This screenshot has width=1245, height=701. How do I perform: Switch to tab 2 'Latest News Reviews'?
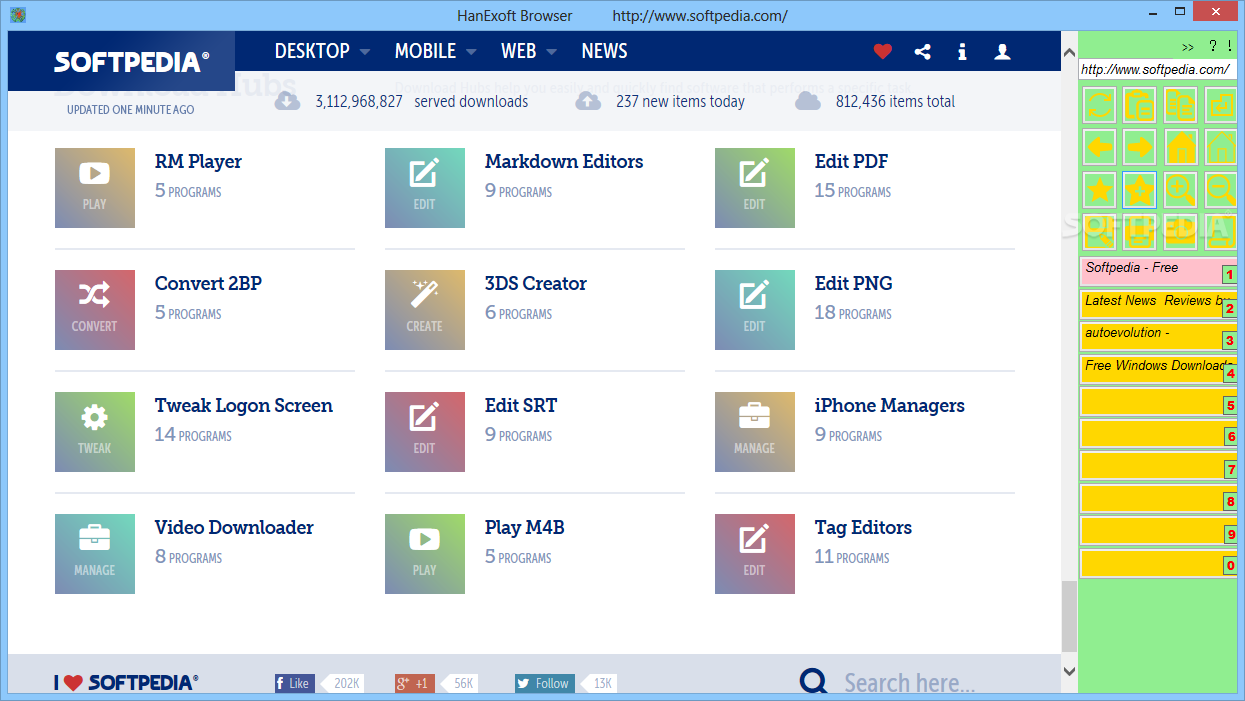click(x=1158, y=304)
